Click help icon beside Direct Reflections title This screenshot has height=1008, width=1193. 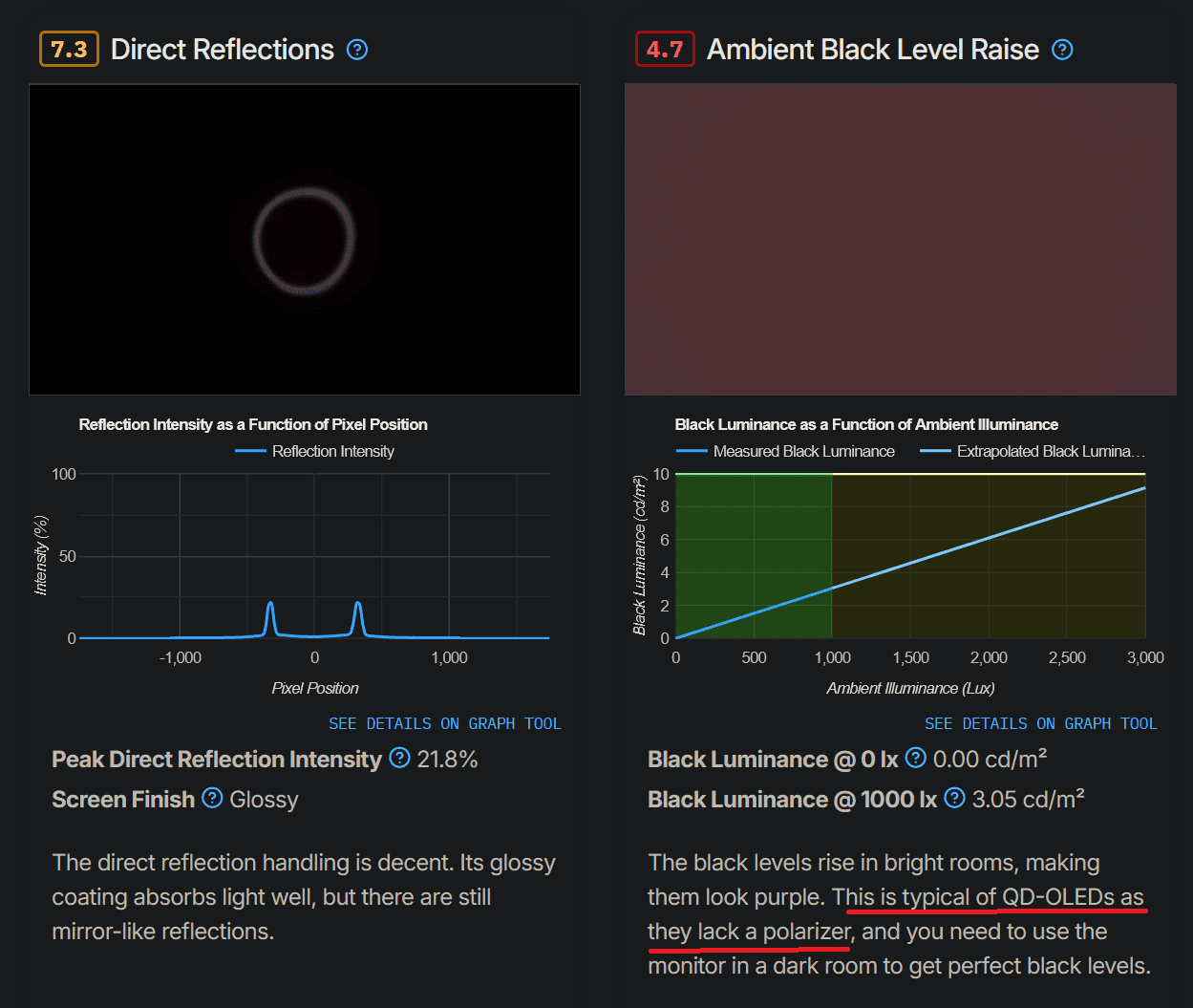coord(357,50)
